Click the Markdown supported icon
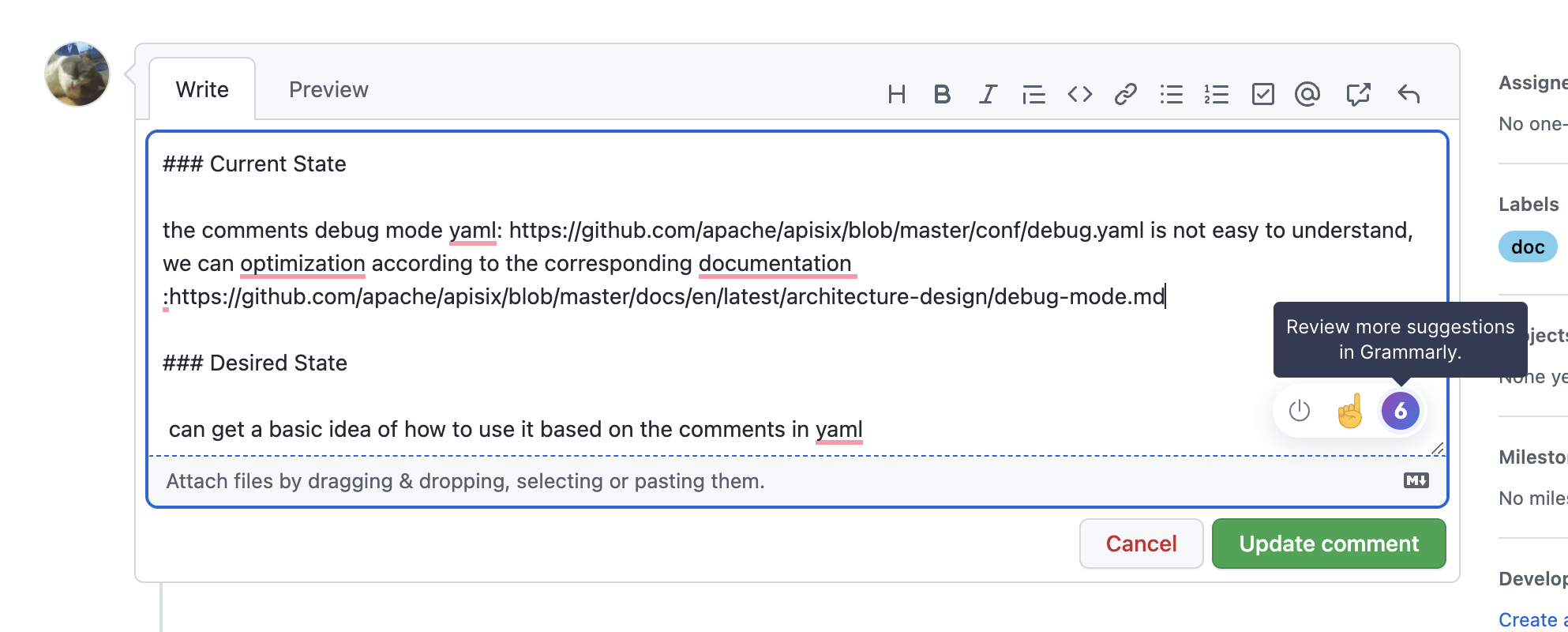 (1415, 480)
